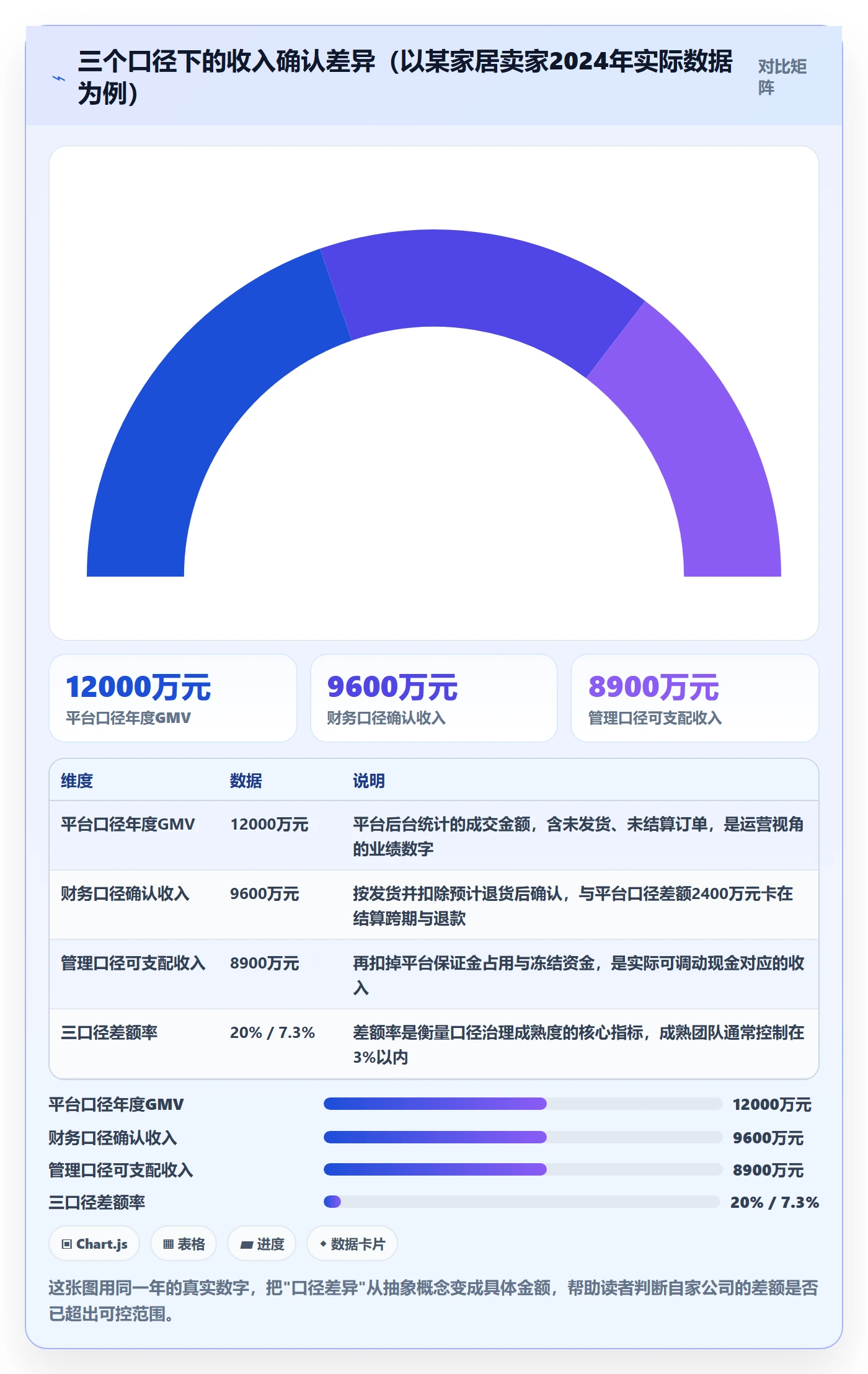This screenshot has height=1374, width=868.
Task: Click the 12000万元 value beside the progress bar
Action: pos(772,1104)
